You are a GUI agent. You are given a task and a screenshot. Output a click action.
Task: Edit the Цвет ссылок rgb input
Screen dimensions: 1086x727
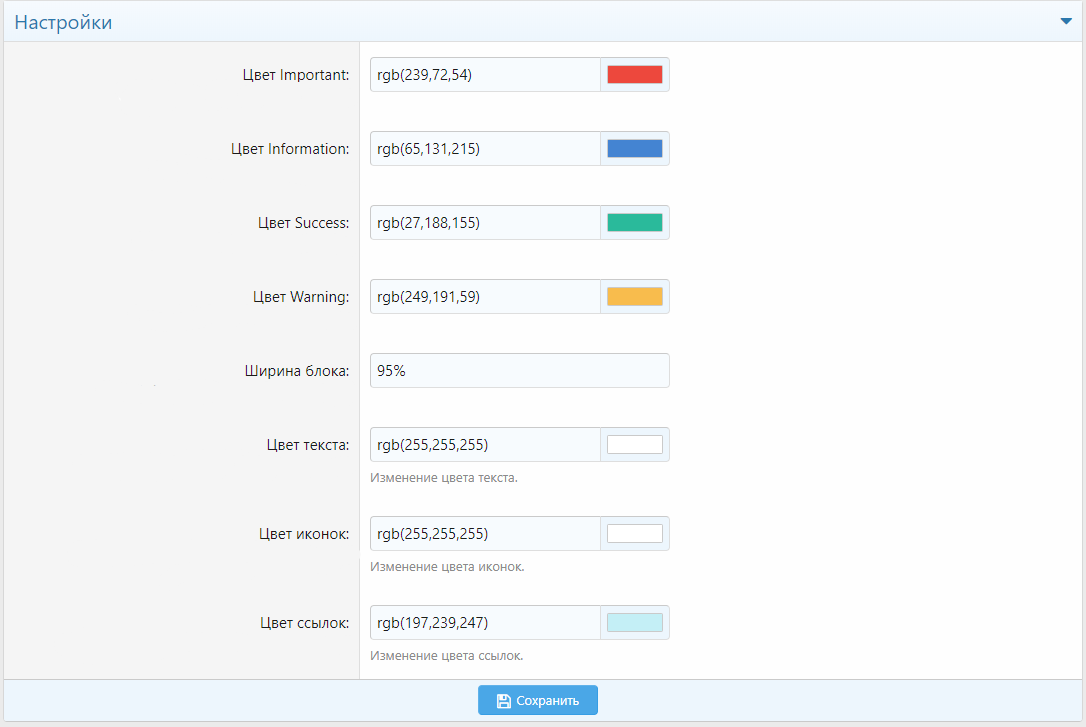pos(485,623)
